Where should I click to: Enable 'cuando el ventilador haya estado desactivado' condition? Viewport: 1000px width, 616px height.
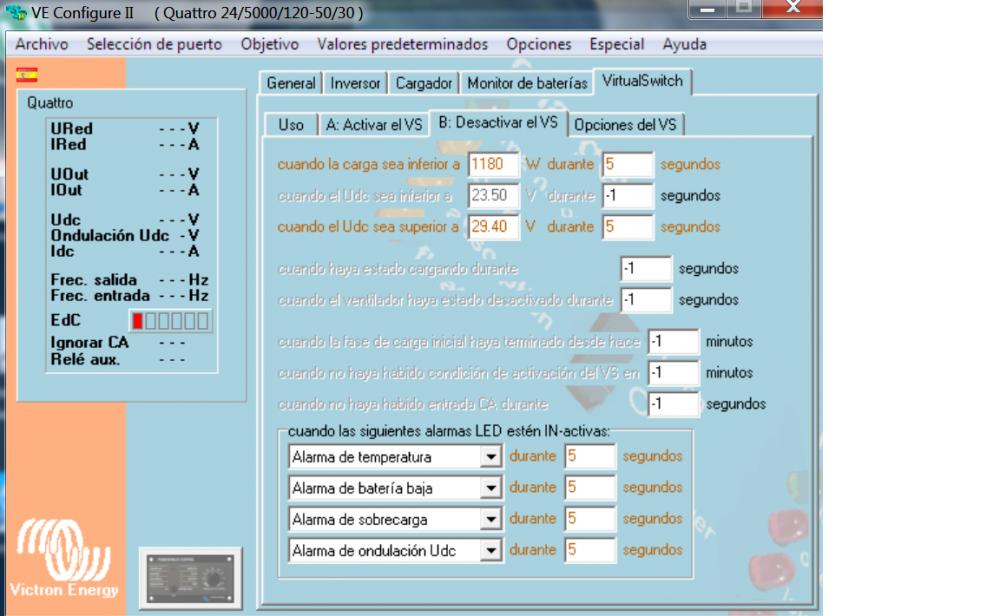tap(445, 300)
